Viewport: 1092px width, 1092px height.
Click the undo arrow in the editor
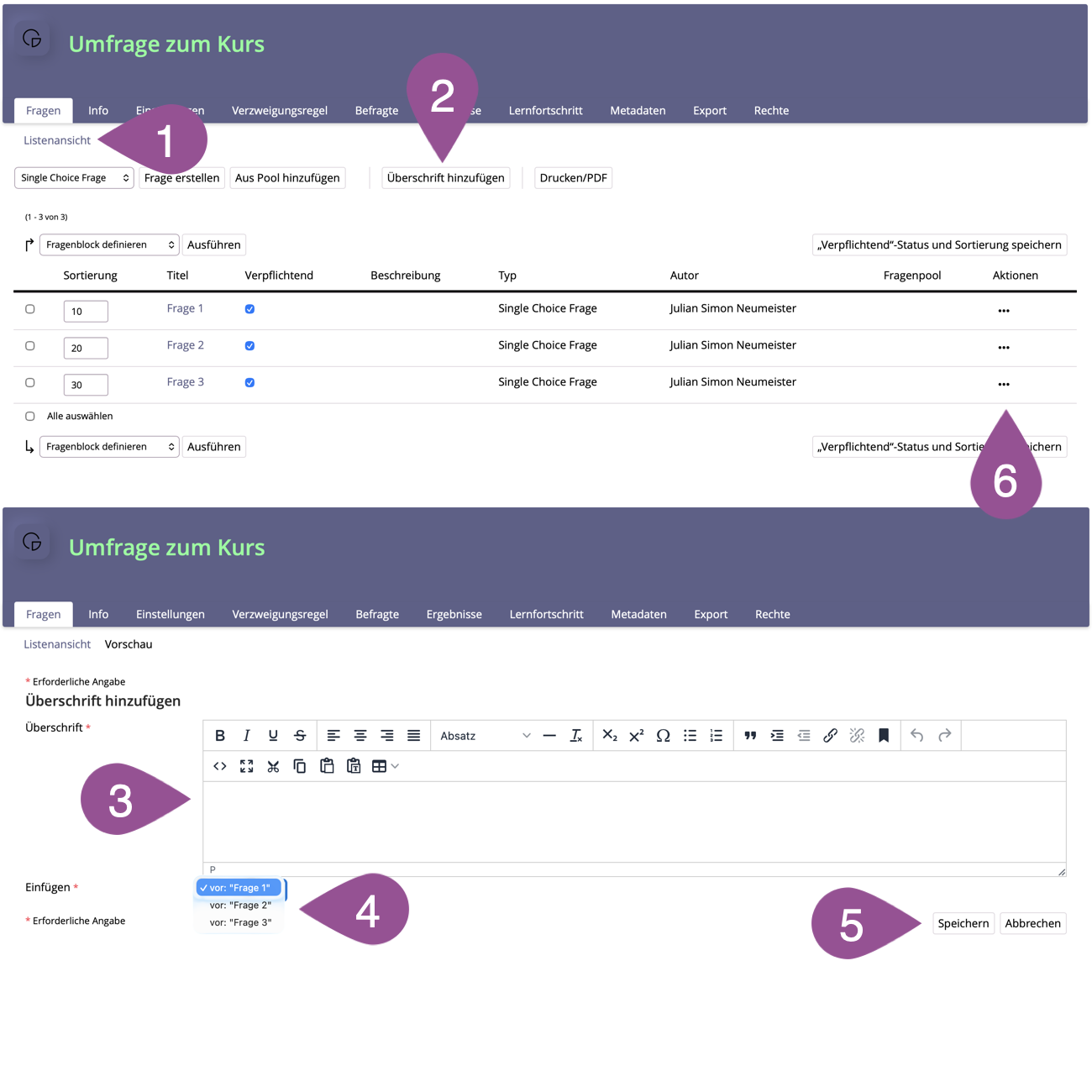pyautogui.click(x=917, y=736)
